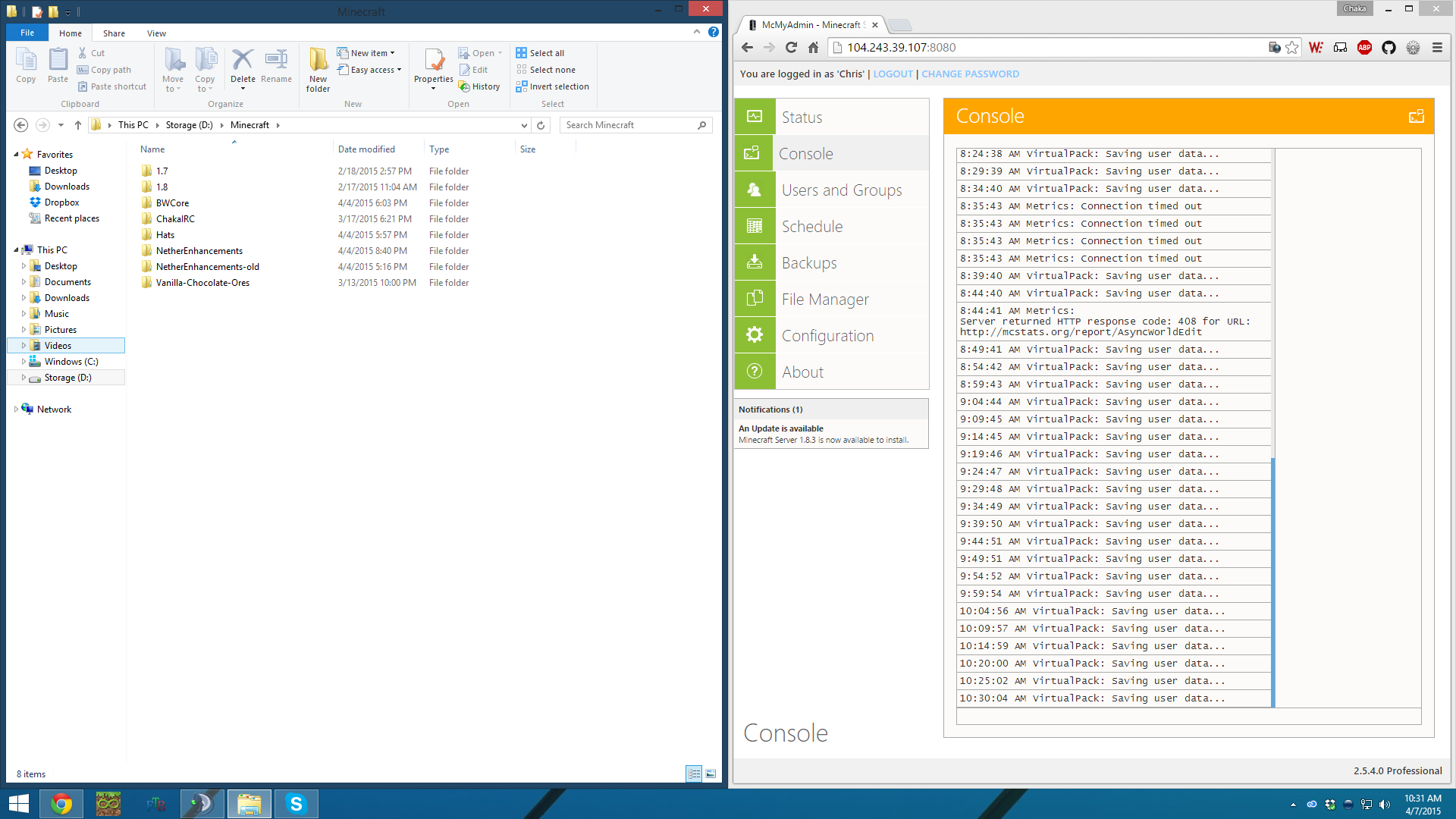Screen dimensions: 1456x819
Task: Click Paste shortcut button
Action: [x=112, y=86]
